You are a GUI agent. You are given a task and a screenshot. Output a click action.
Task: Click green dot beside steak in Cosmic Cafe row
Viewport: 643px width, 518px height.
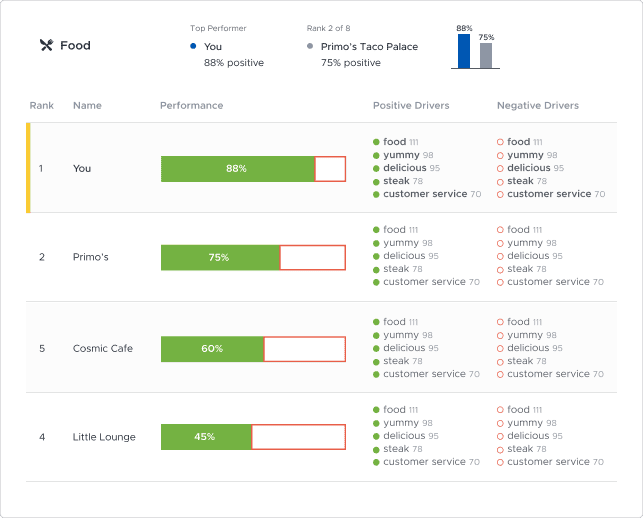[376, 361]
